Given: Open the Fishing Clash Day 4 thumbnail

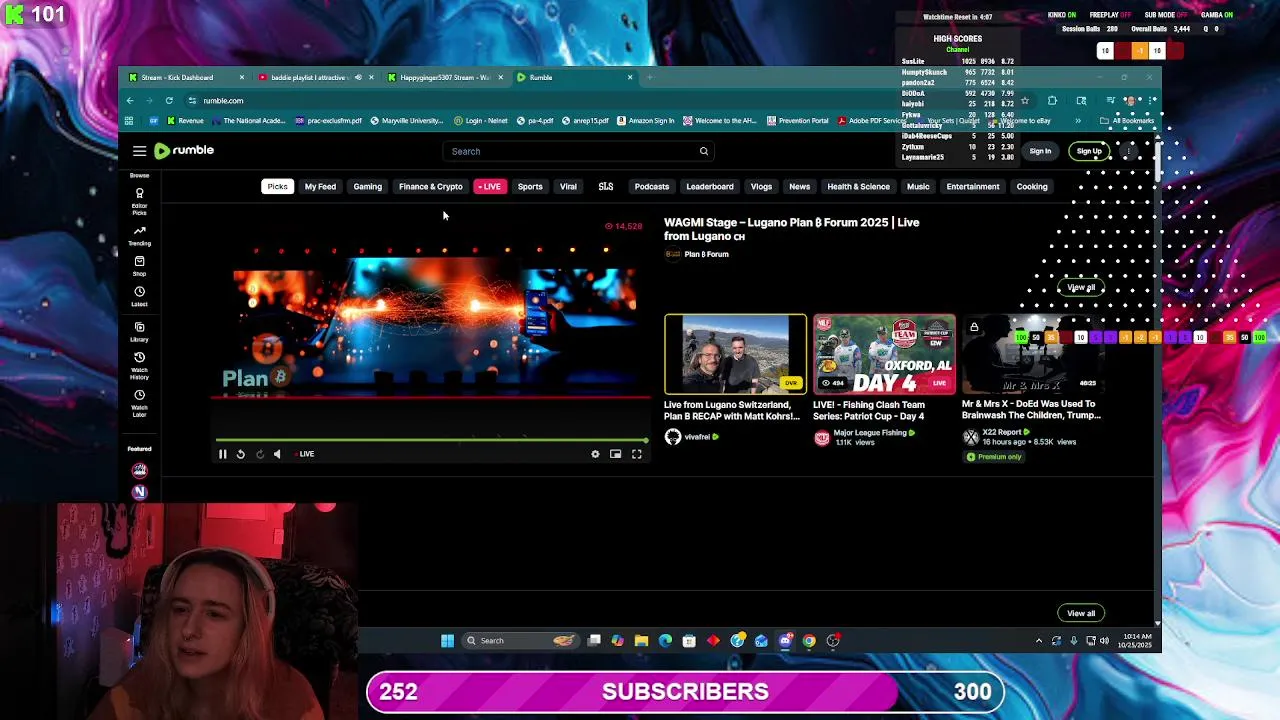Looking at the screenshot, I should [x=884, y=354].
